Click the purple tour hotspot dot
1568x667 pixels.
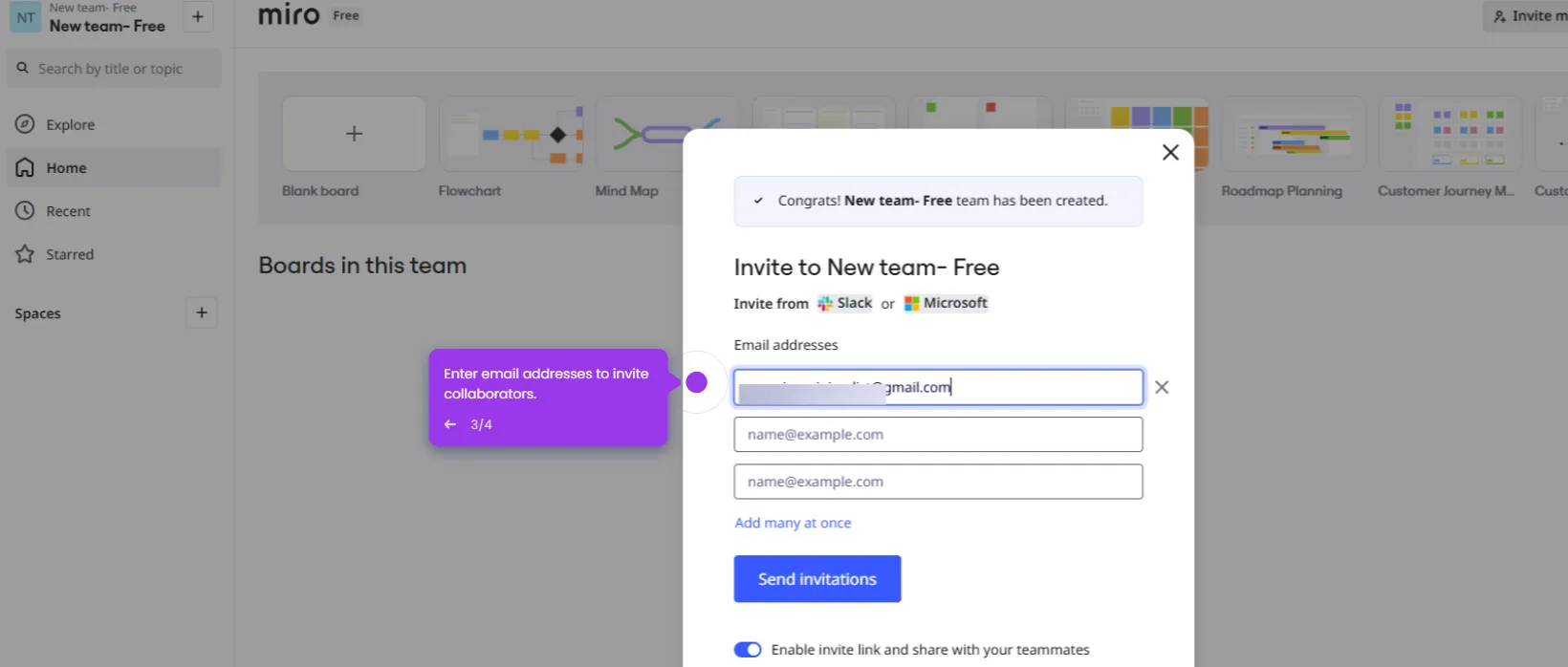697,382
